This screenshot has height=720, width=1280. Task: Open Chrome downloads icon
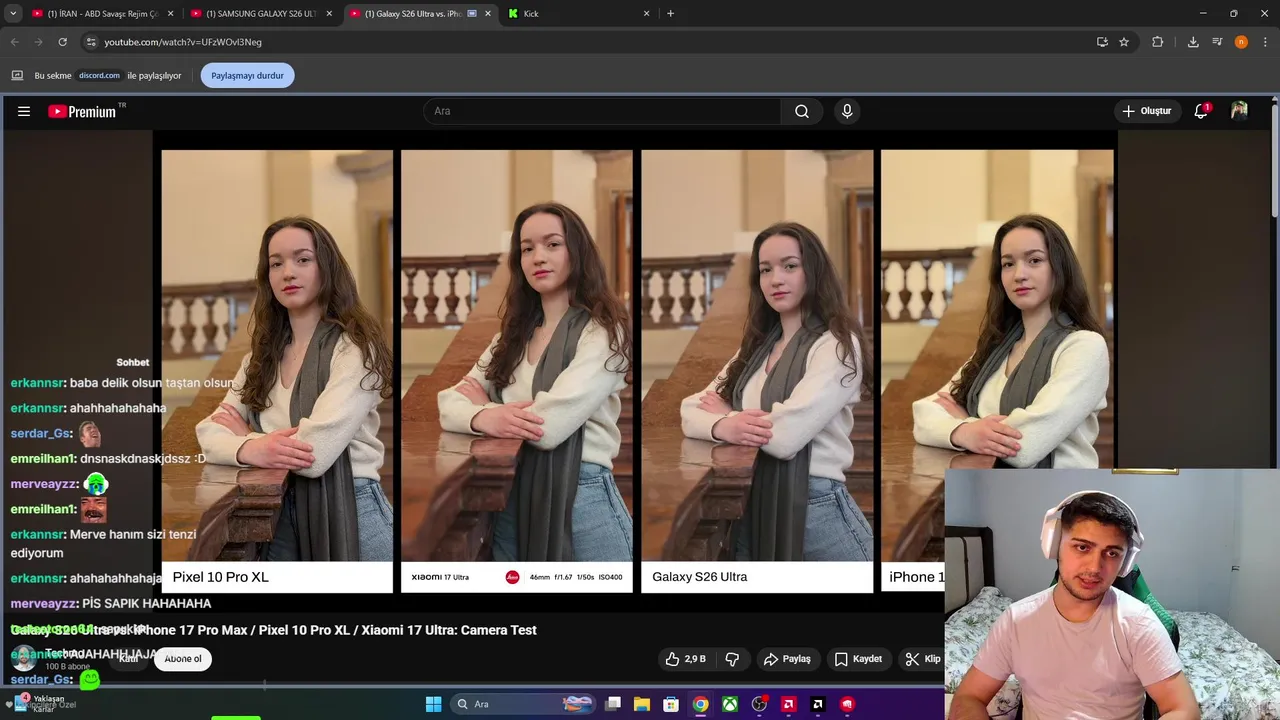(1193, 42)
